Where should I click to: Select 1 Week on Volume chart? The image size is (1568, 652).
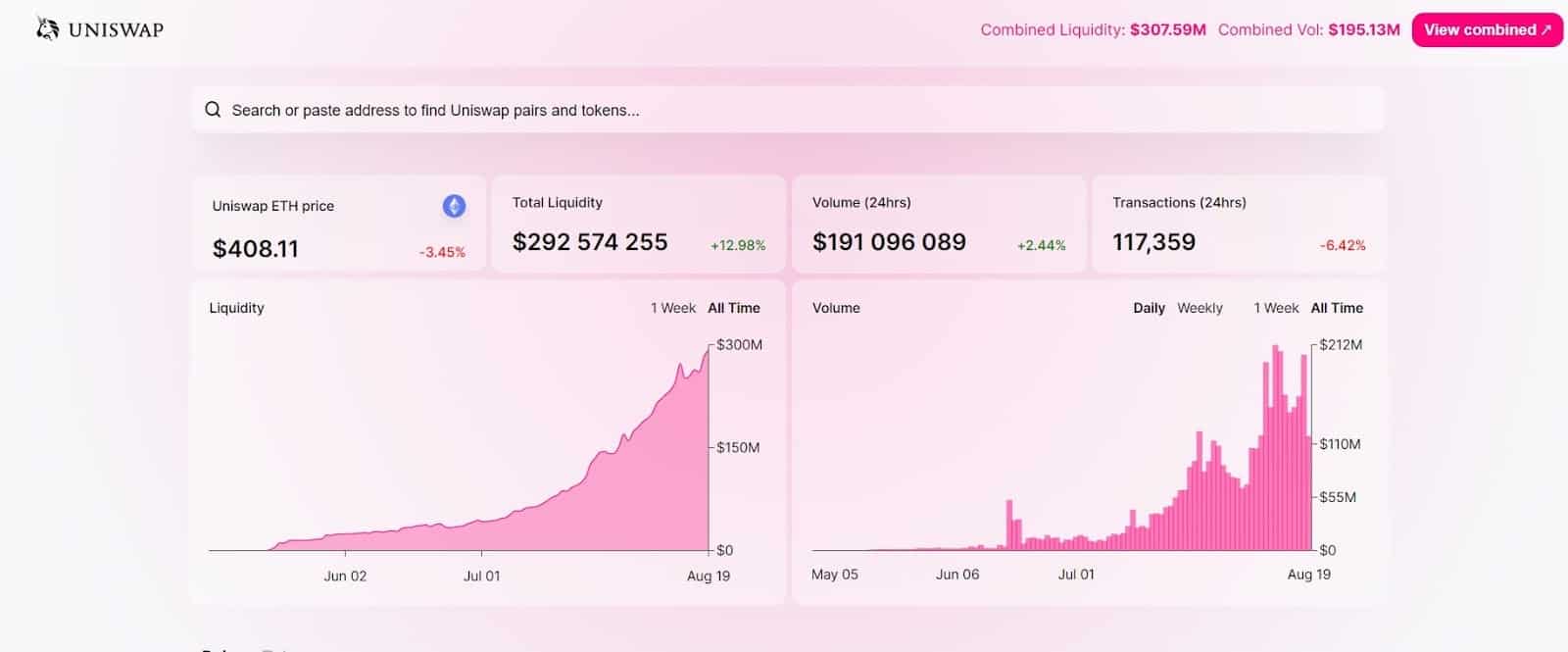click(1276, 308)
